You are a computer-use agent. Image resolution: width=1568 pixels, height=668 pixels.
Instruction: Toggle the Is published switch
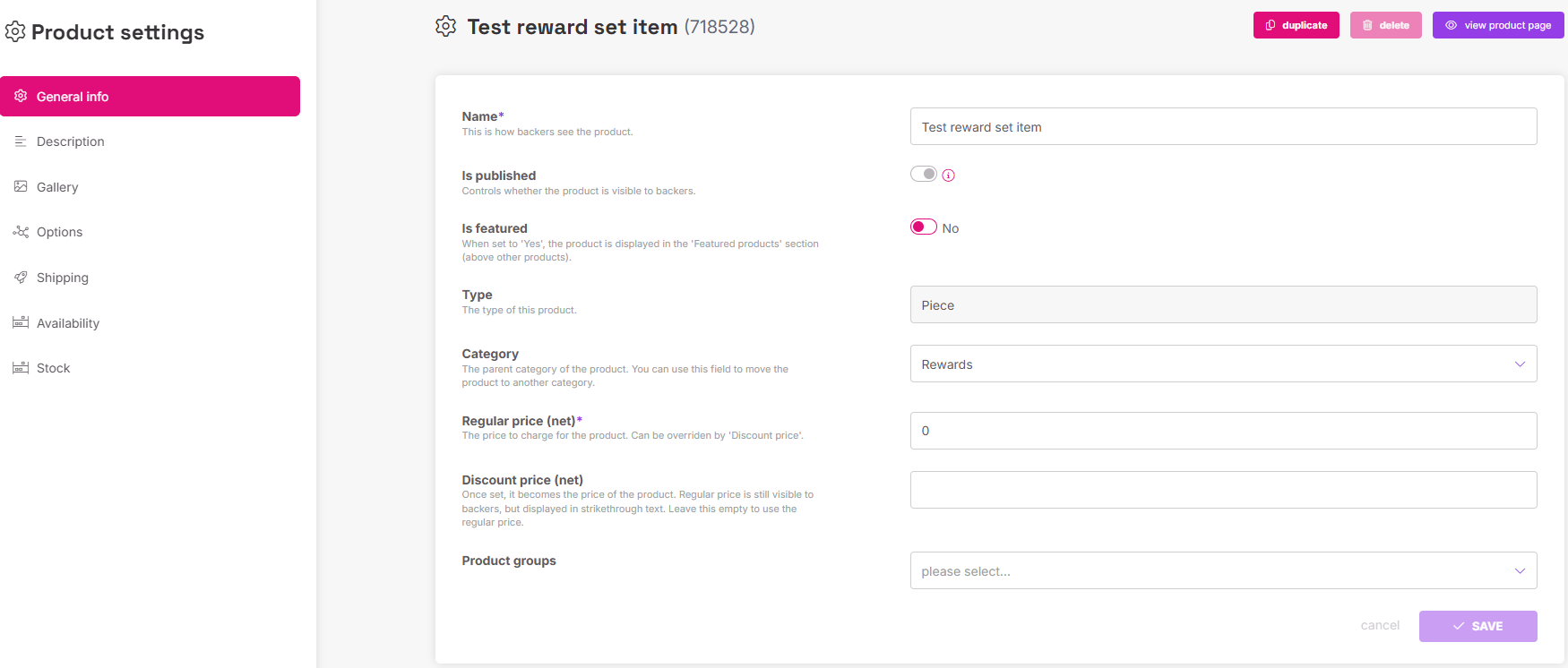click(x=924, y=174)
